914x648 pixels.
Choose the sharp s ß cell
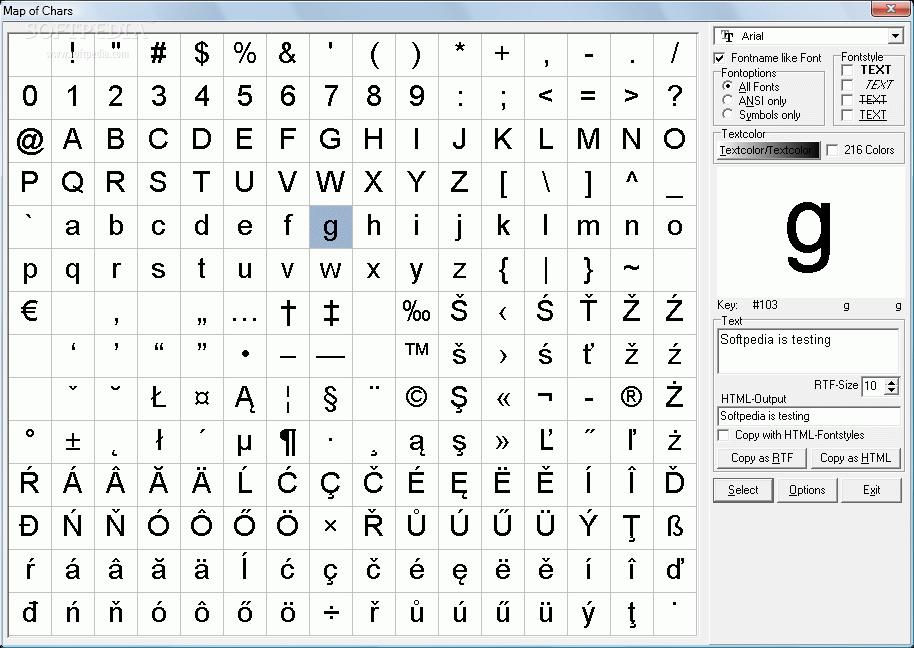pos(675,528)
